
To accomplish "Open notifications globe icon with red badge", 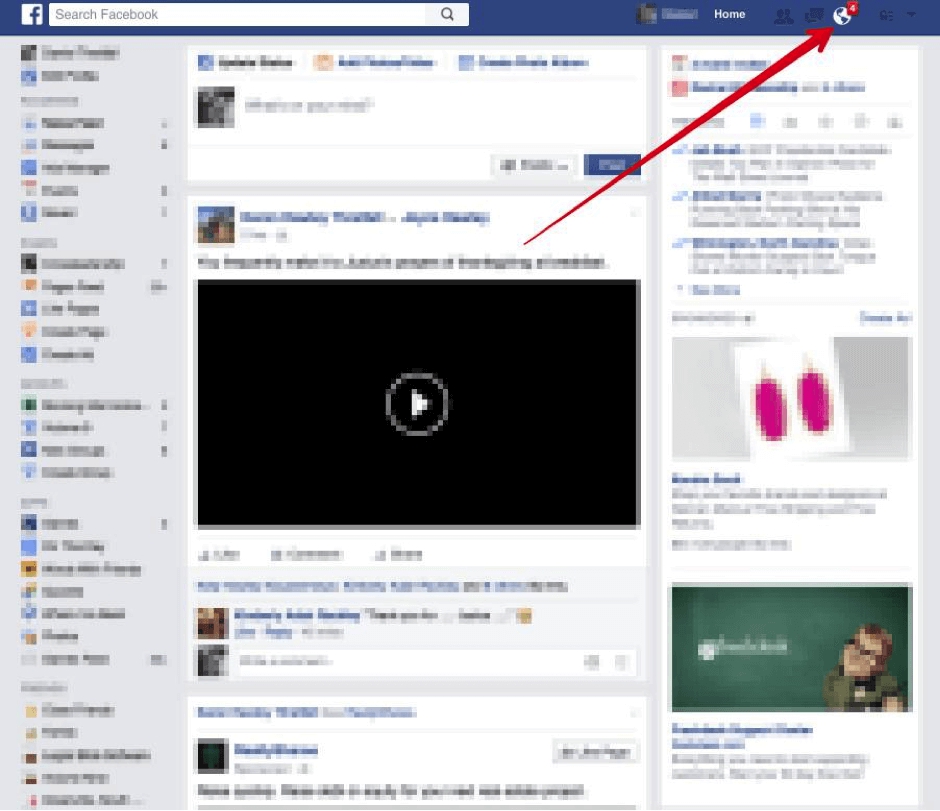I will [x=843, y=15].
